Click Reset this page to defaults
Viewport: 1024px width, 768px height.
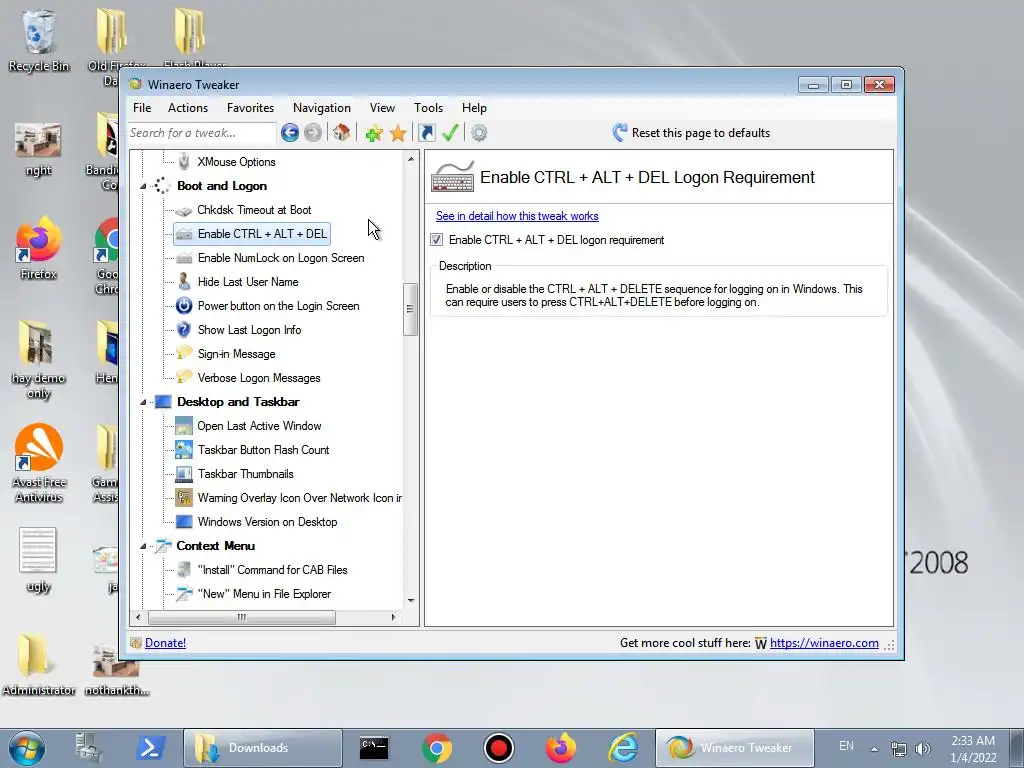[x=691, y=133]
